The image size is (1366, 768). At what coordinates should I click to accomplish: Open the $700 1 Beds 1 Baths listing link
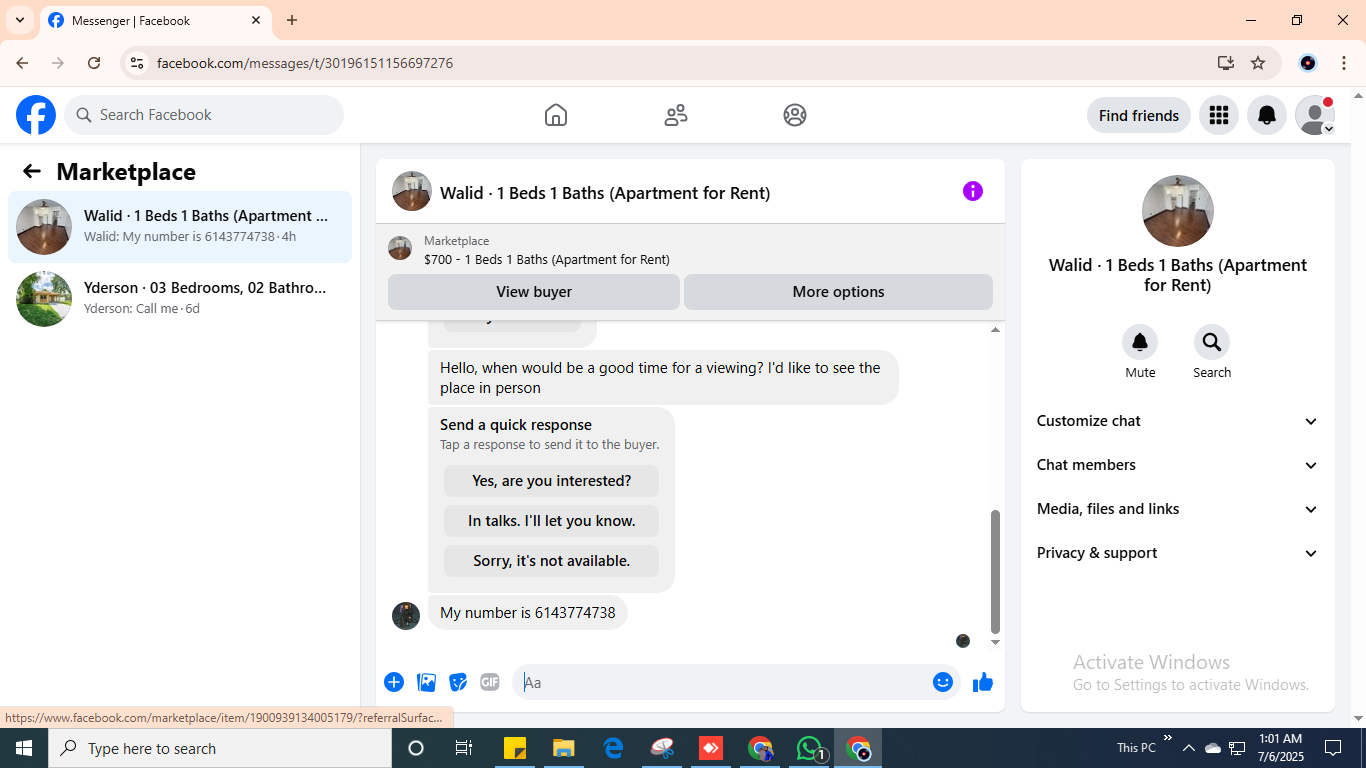(x=547, y=259)
